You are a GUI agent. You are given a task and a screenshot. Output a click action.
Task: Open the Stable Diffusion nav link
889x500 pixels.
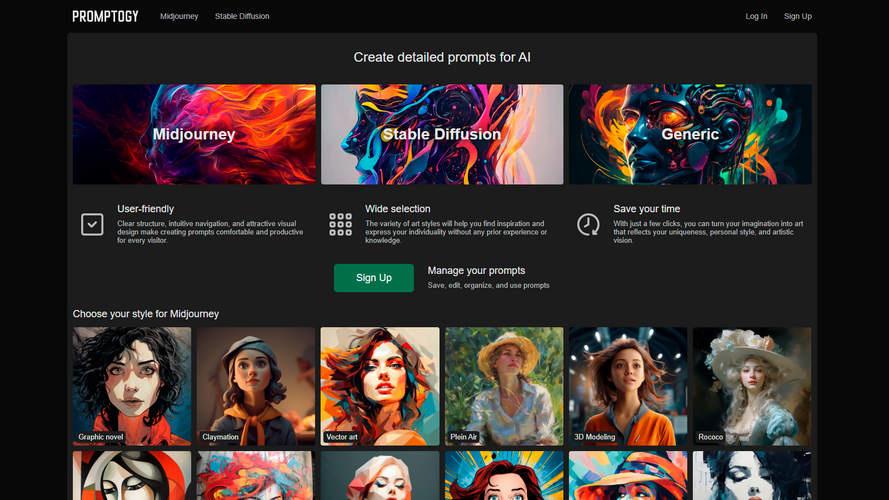coord(242,16)
